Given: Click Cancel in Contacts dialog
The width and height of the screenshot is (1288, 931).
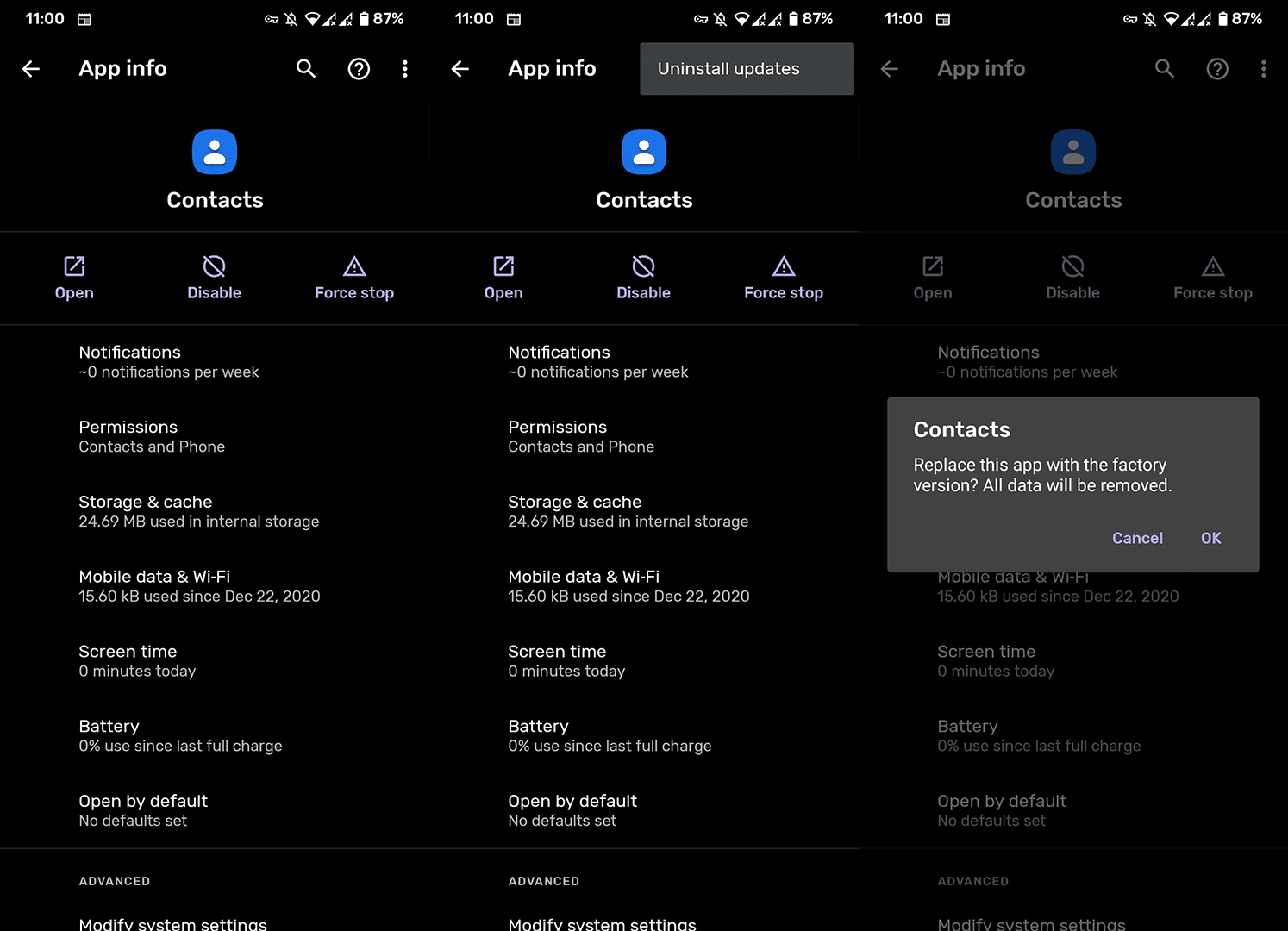Looking at the screenshot, I should [1137, 538].
